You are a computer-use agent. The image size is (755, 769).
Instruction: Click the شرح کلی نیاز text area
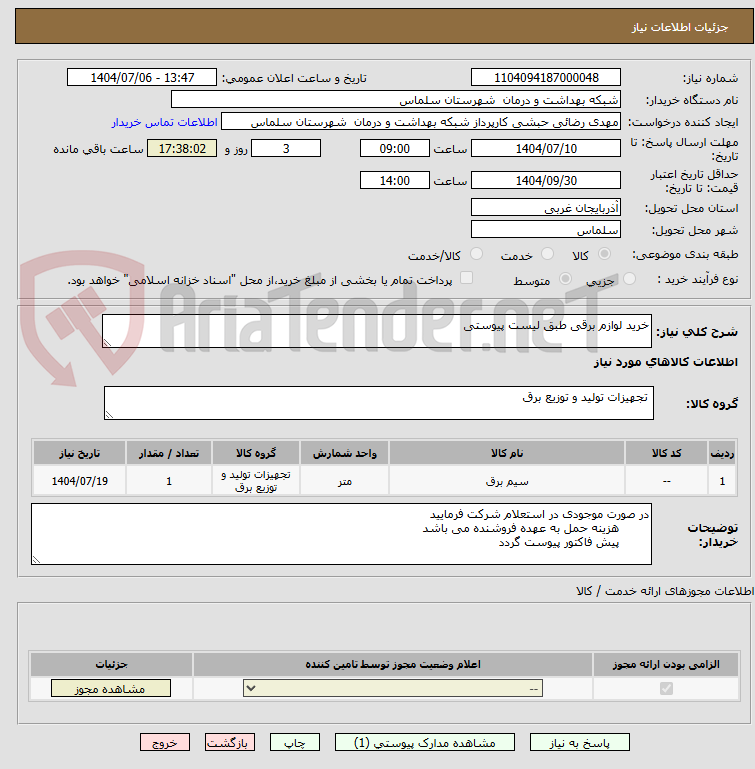pyautogui.click(x=377, y=332)
